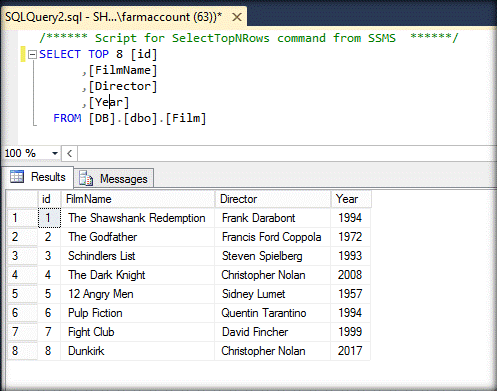Click the FROM keyword in the query
Screen dimensions: 497x391
pyautogui.click(x=67, y=118)
